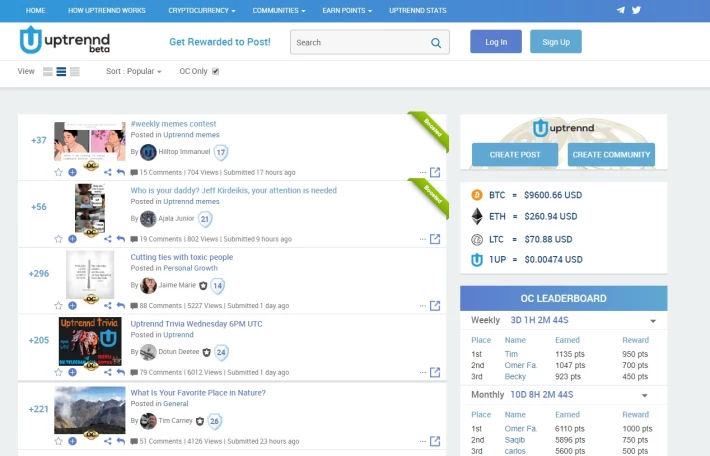Open the Sort: Popular dropdown
This screenshot has width=710, height=456.
134,72
